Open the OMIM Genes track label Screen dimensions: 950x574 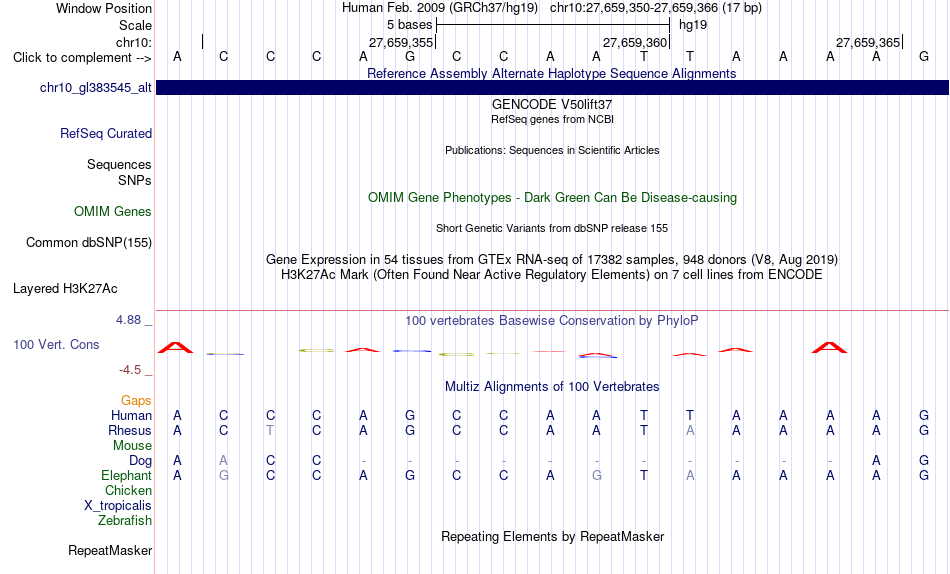pyautogui.click(x=113, y=212)
